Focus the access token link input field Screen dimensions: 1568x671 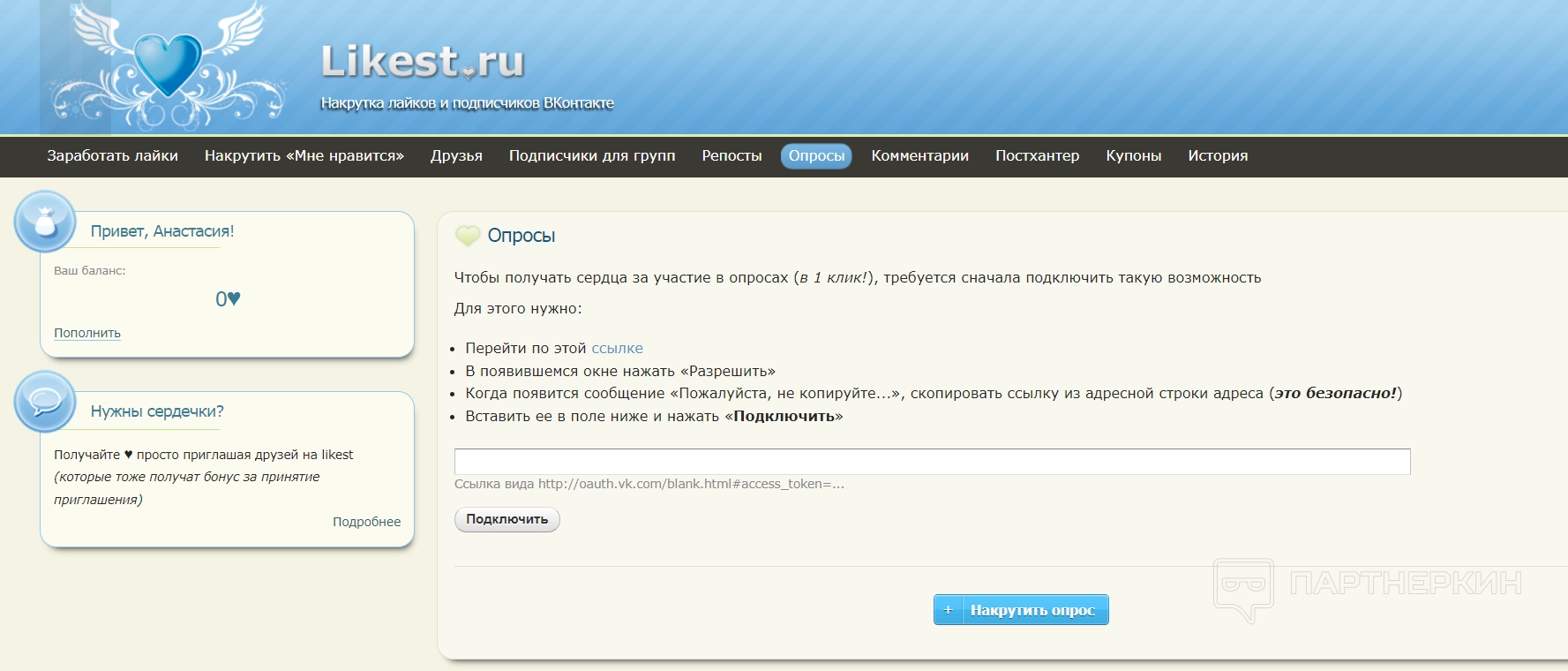[x=933, y=462]
